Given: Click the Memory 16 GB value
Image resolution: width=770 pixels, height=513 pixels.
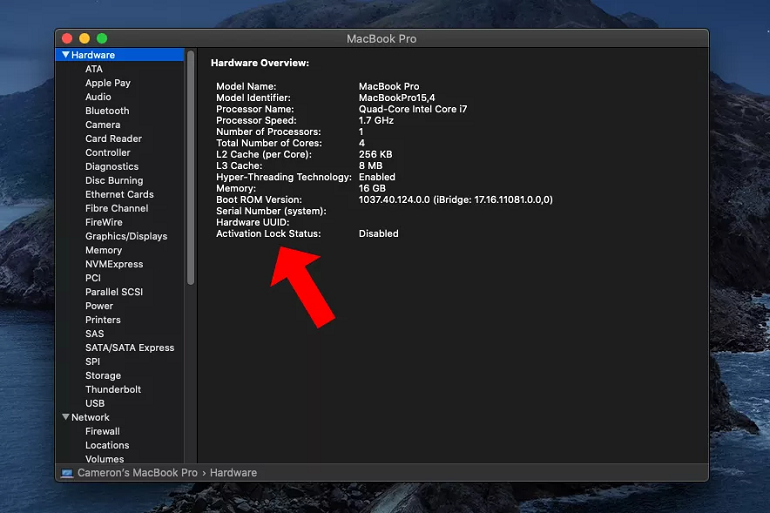Looking at the screenshot, I should tap(372, 188).
